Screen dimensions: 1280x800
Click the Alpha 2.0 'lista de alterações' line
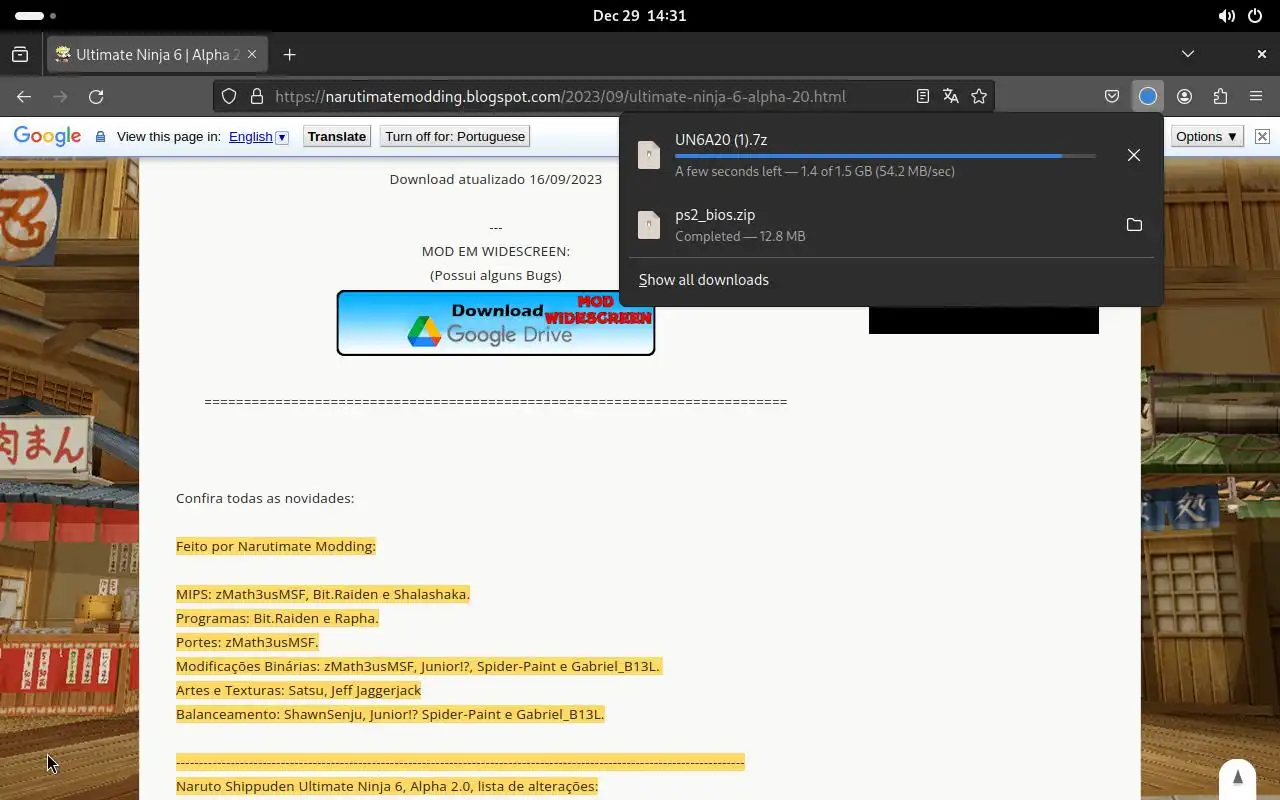click(x=387, y=786)
